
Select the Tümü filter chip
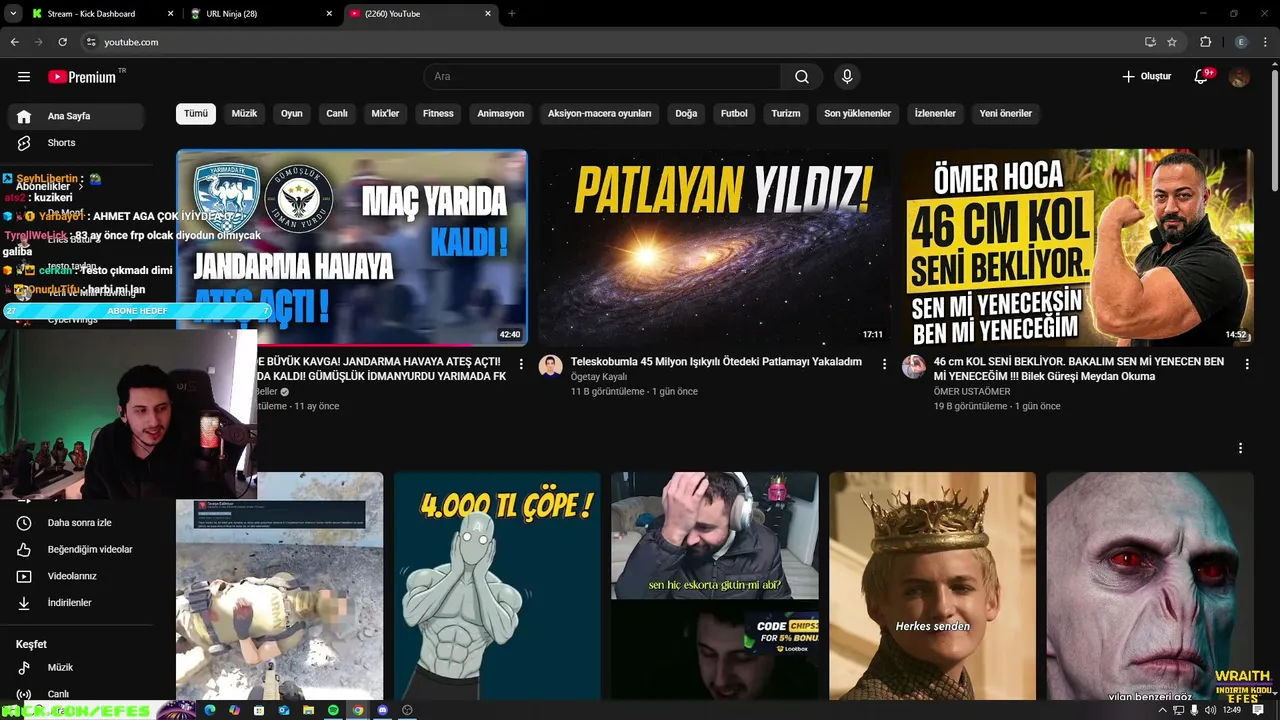click(196, 114)
